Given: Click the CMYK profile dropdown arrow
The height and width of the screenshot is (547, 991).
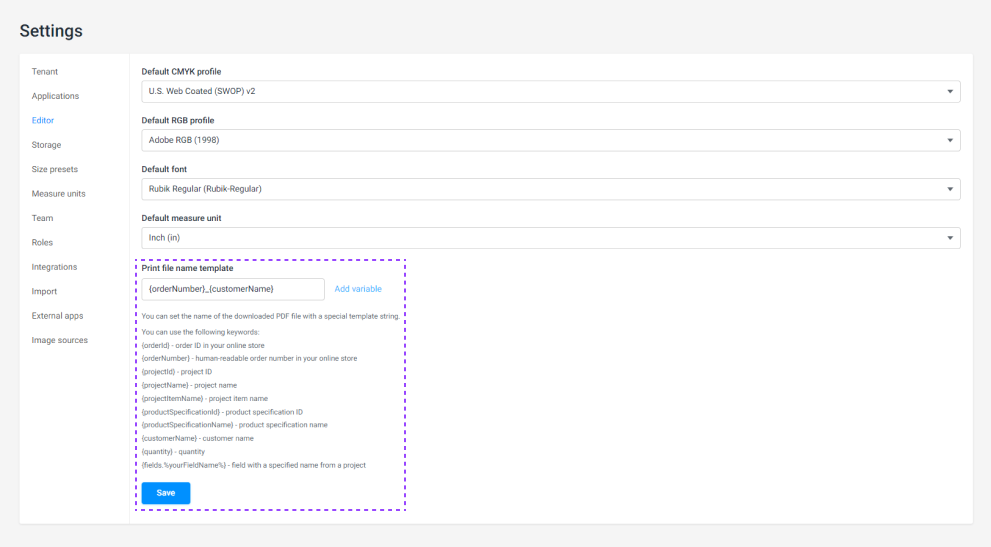Looking at the screenshot, I should pyautogui.click(x=950, y=92).
